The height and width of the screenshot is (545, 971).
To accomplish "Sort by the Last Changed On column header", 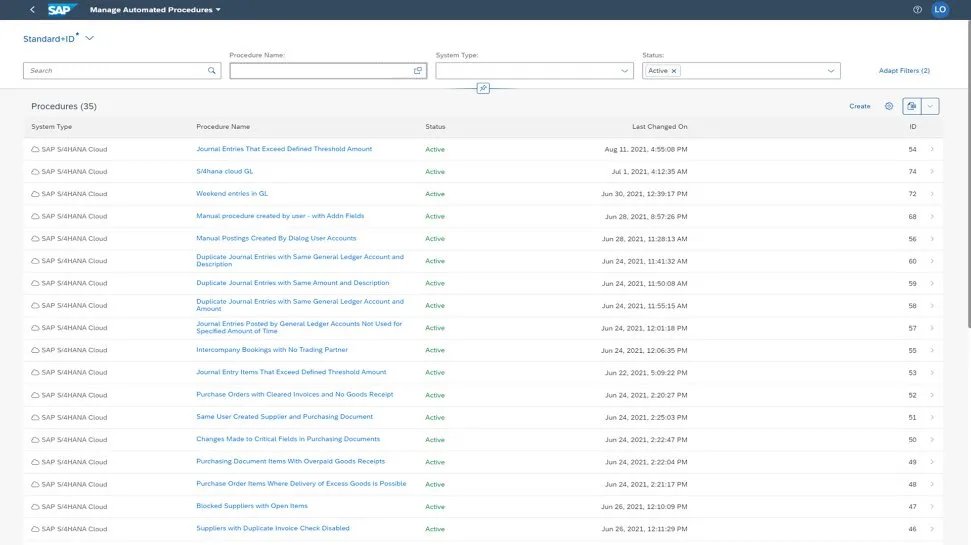I will [659, 127].
